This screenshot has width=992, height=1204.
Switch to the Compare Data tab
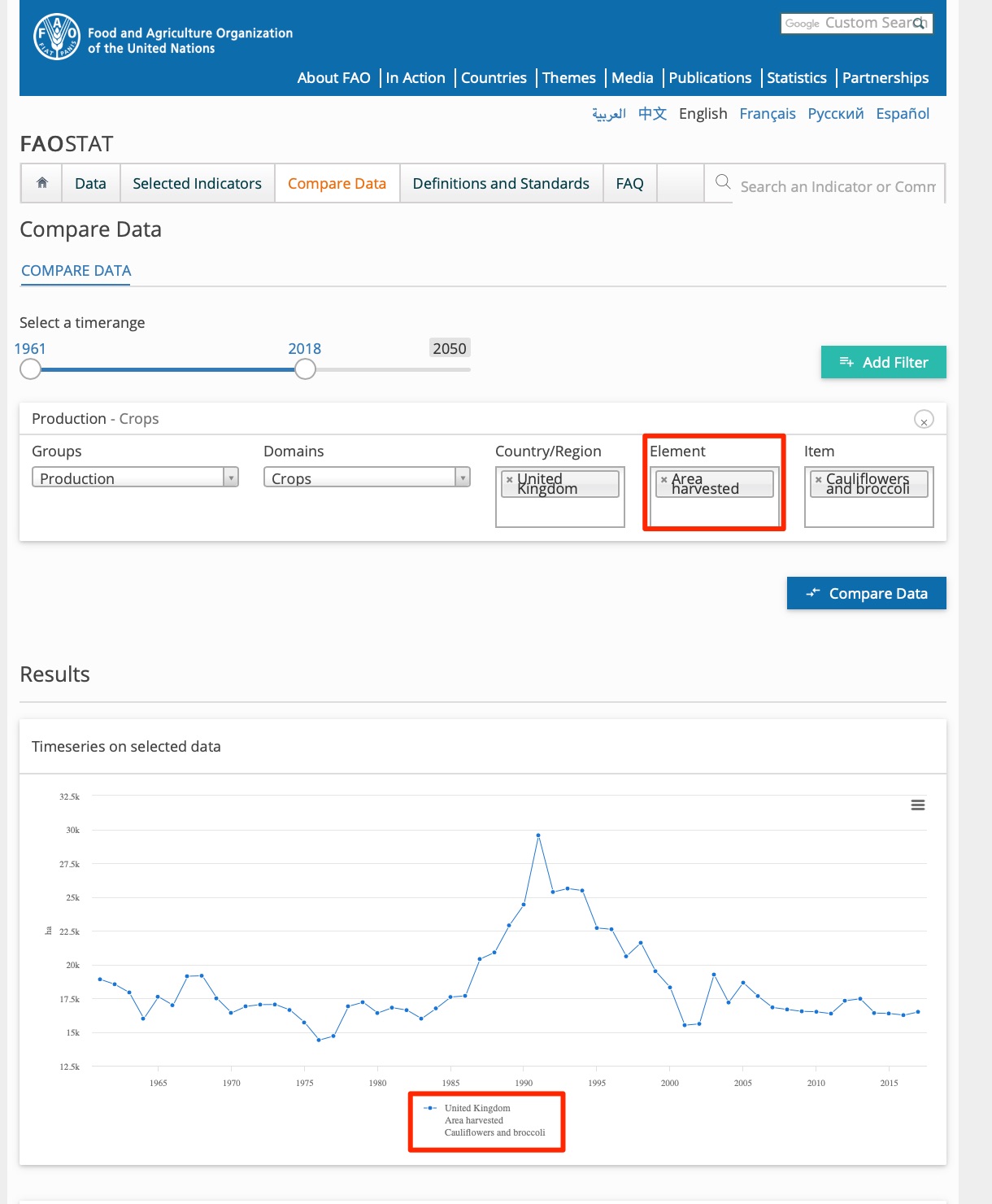pos(337,183)
